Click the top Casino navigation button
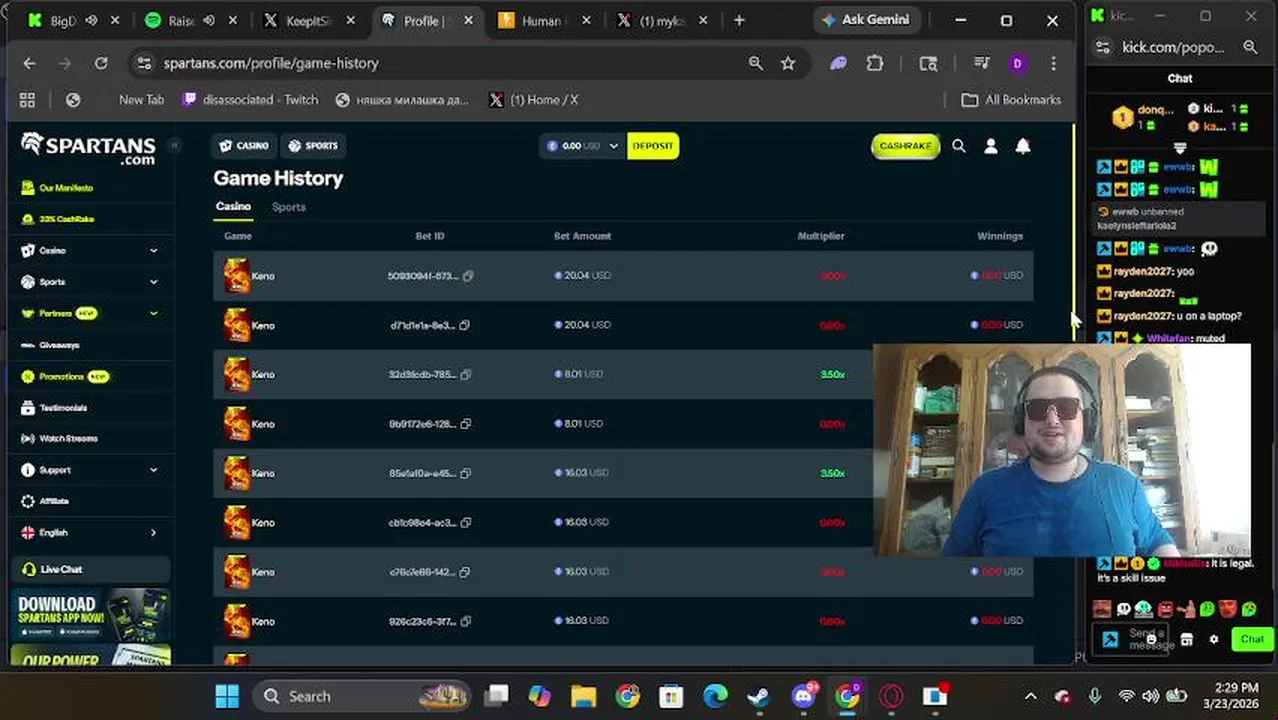 pos(244,146)
